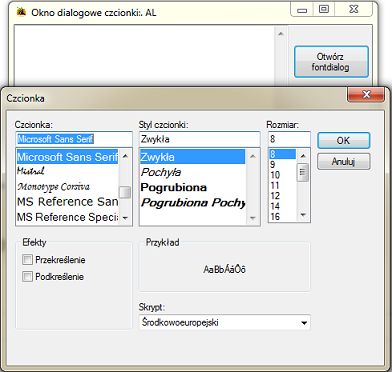392x372 pixels.
Task: Select size 14 in the list
Action: click(282, 206)
